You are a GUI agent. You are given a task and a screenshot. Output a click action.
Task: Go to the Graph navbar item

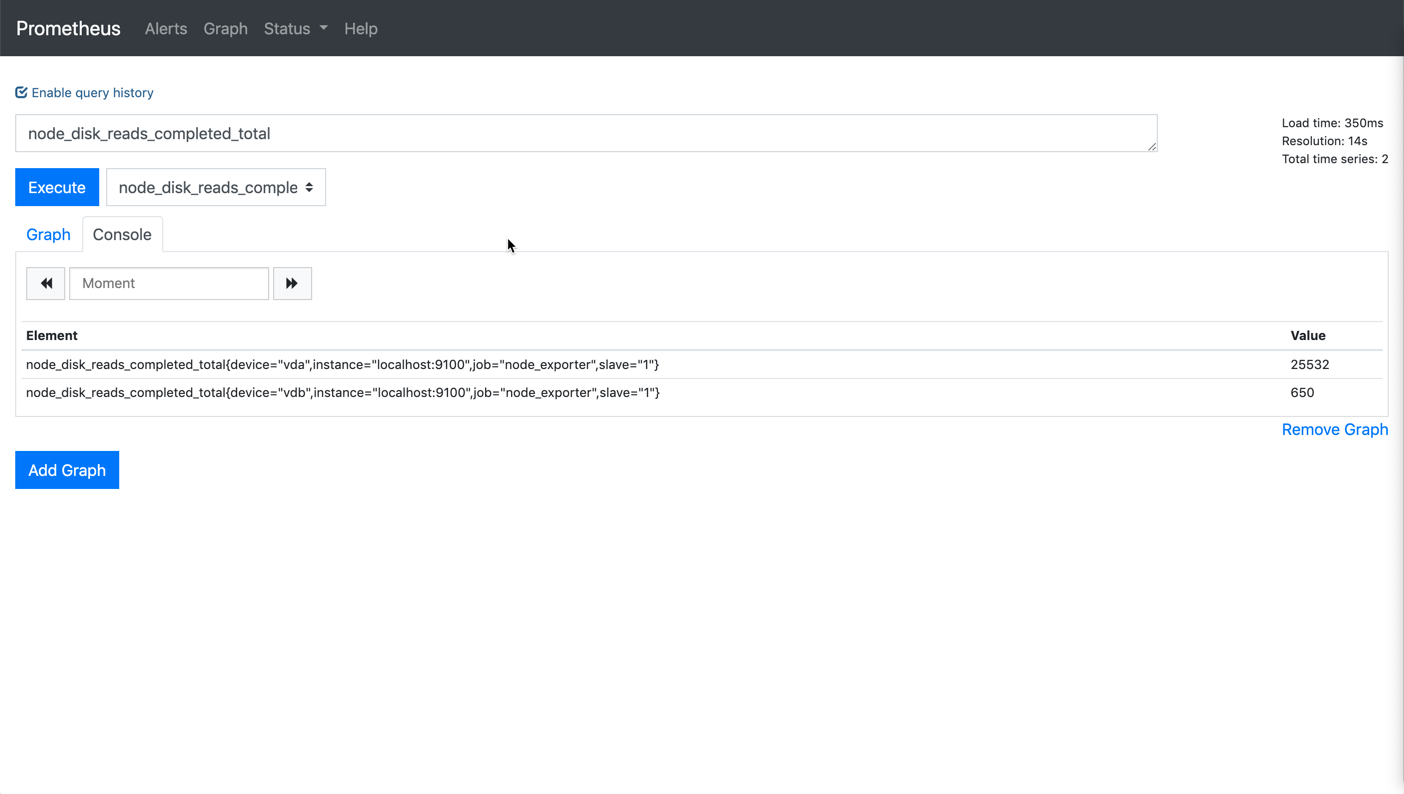(x=225, y=28)
